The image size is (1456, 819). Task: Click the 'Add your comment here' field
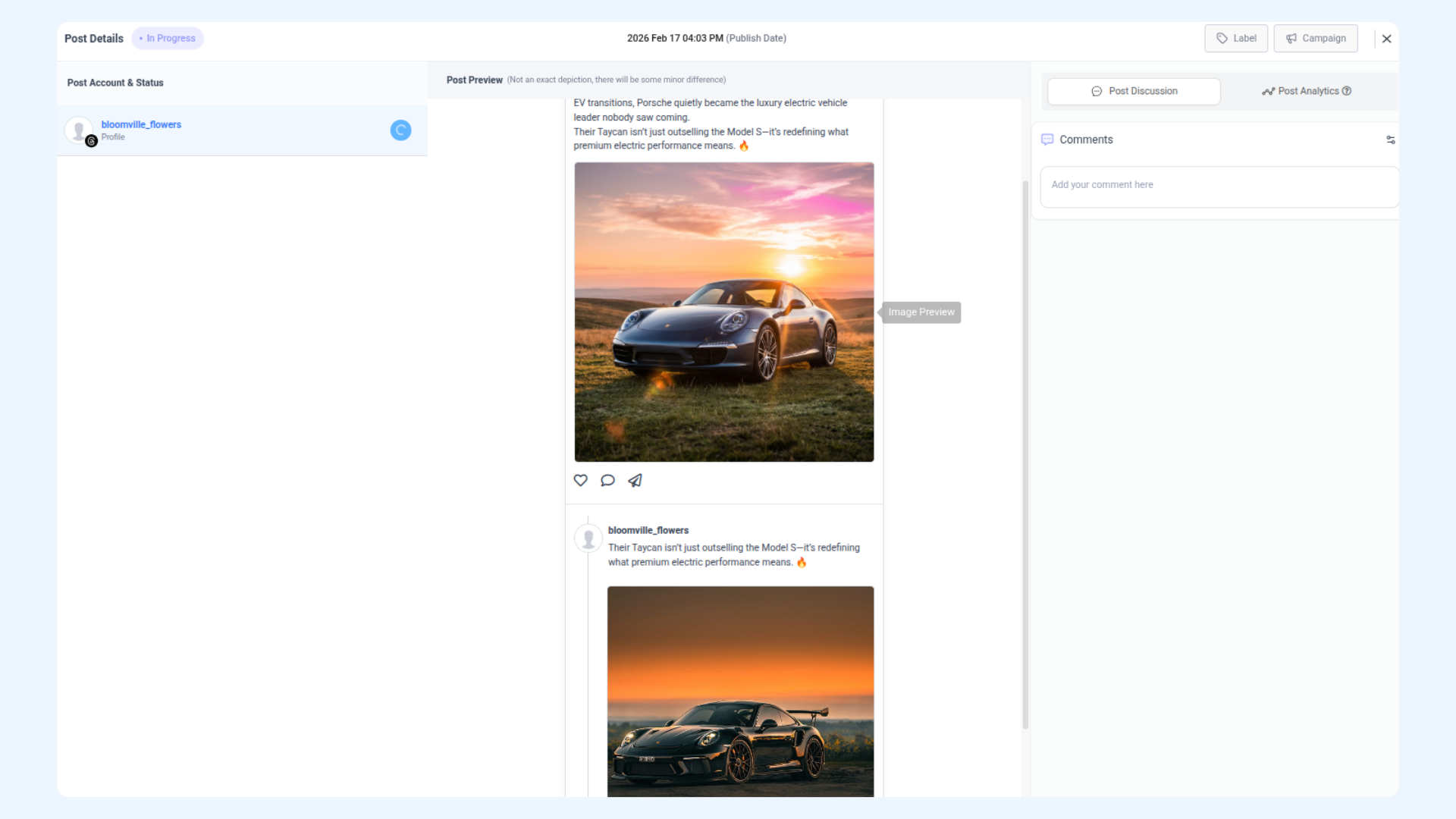click(x=1218, y=186)
